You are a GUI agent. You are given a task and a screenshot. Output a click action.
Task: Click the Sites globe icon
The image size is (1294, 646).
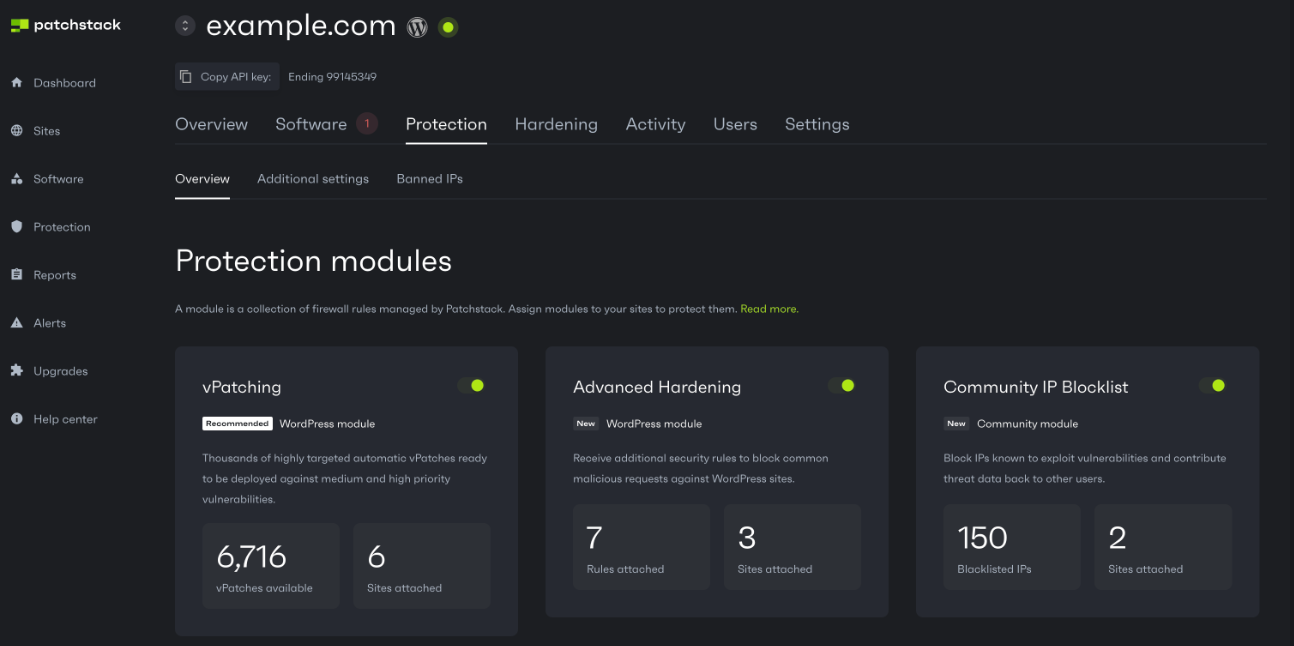click(x=16, y=131)
